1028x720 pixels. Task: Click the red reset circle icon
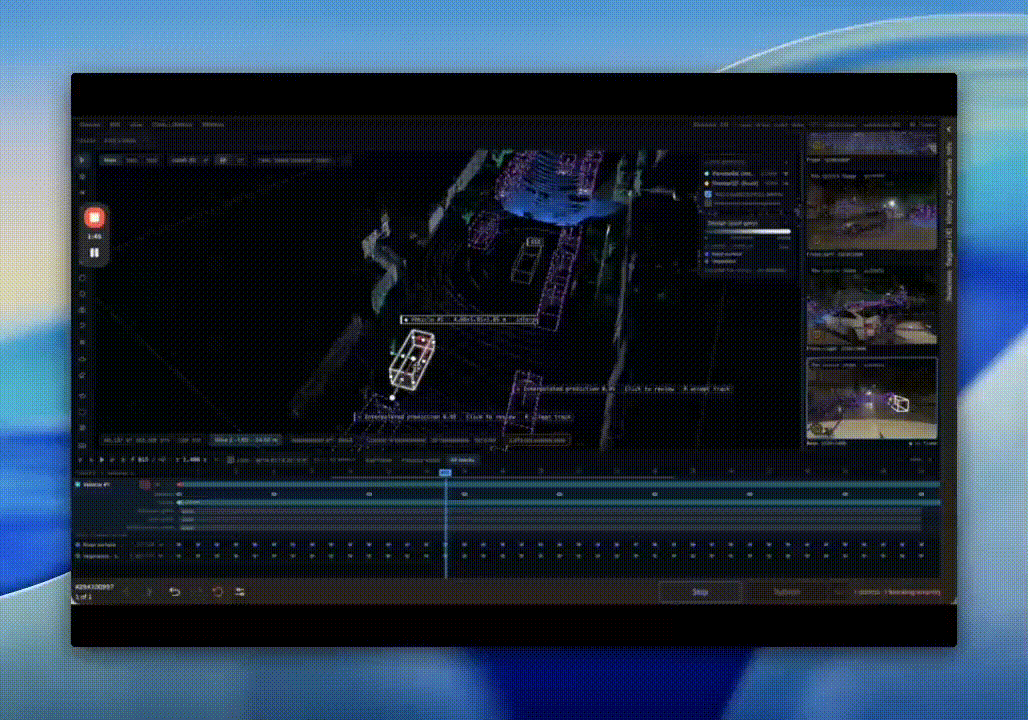point(218,591)
